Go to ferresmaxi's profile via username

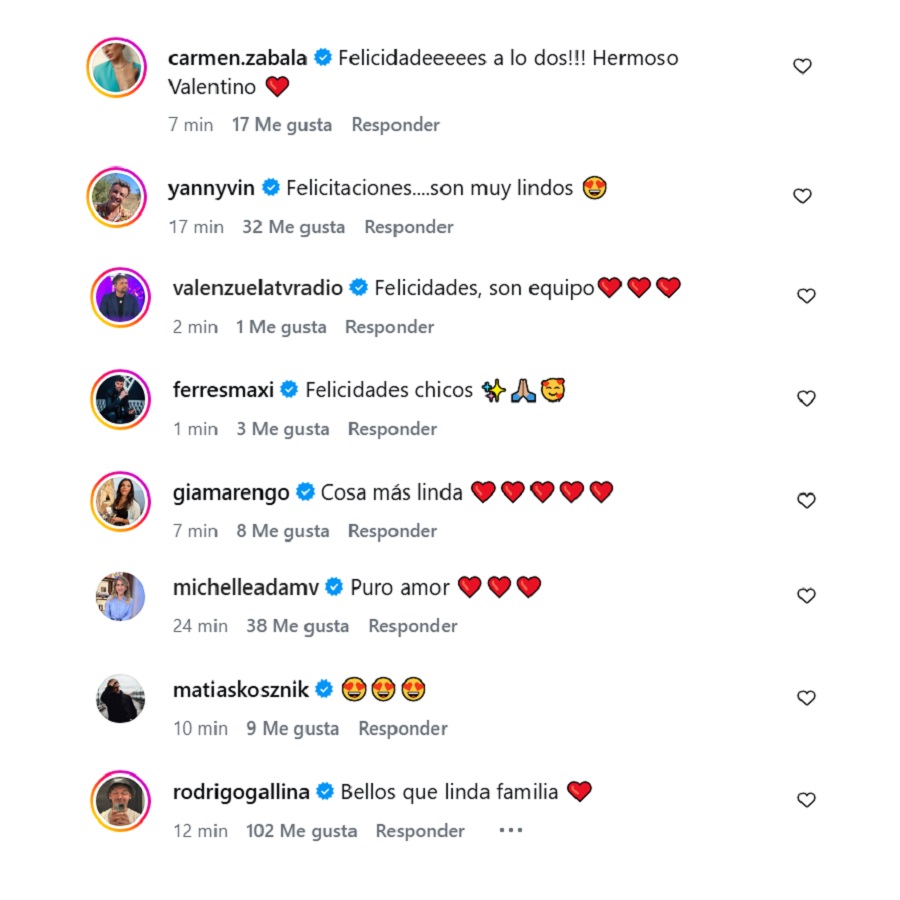pos(223,390)
